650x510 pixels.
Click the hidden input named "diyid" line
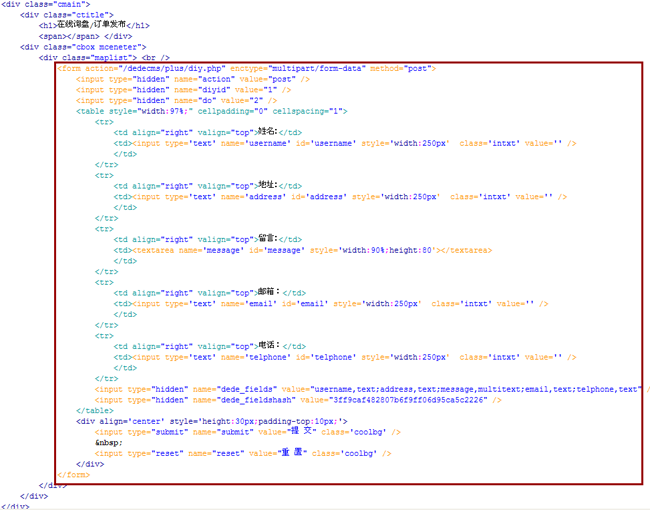(190, 90)
